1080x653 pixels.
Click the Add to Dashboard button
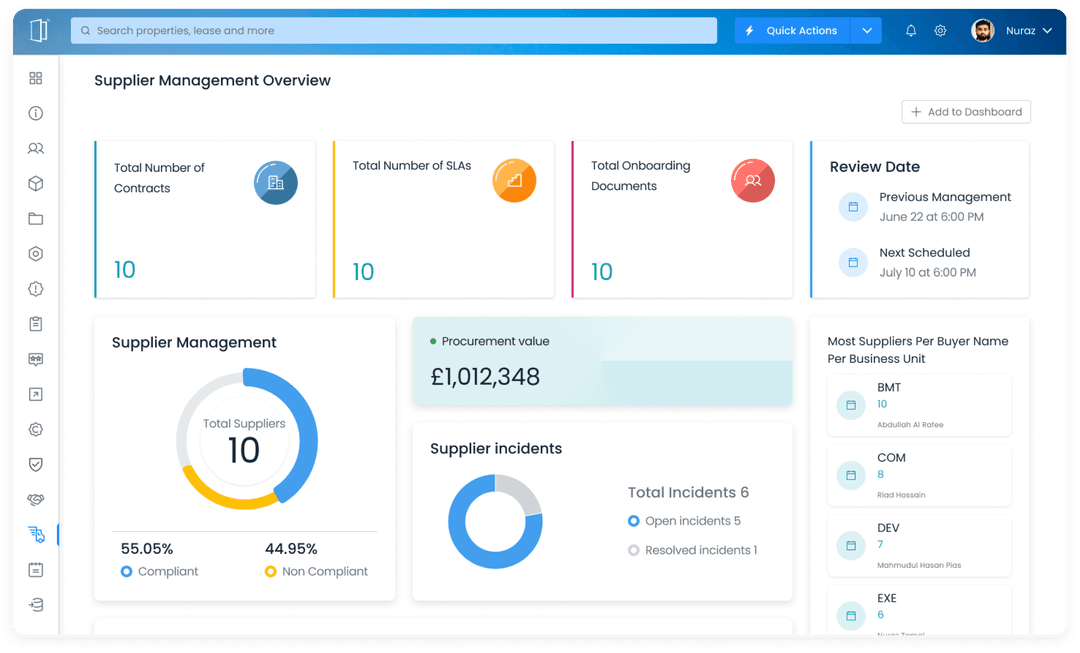point(965,111)
